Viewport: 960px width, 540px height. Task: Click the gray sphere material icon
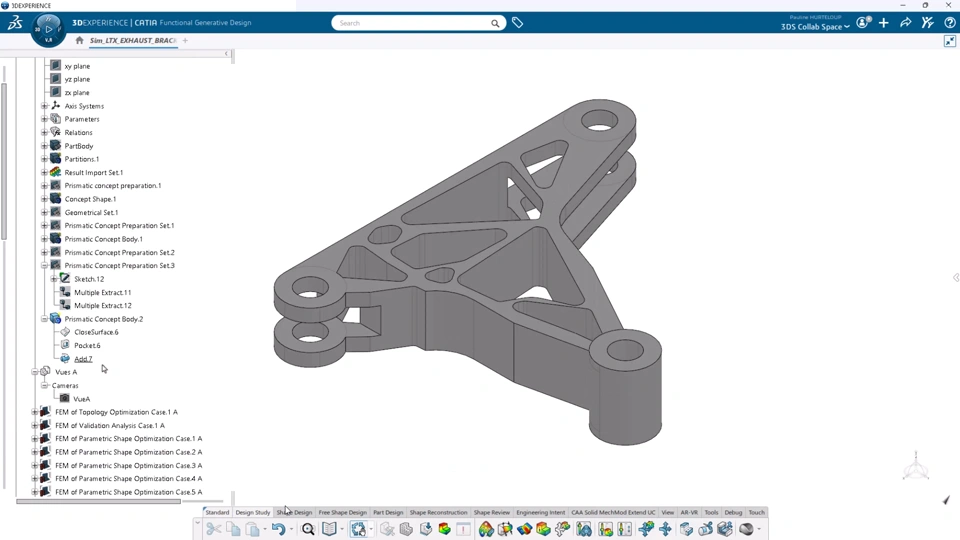[x=746, y=529]
